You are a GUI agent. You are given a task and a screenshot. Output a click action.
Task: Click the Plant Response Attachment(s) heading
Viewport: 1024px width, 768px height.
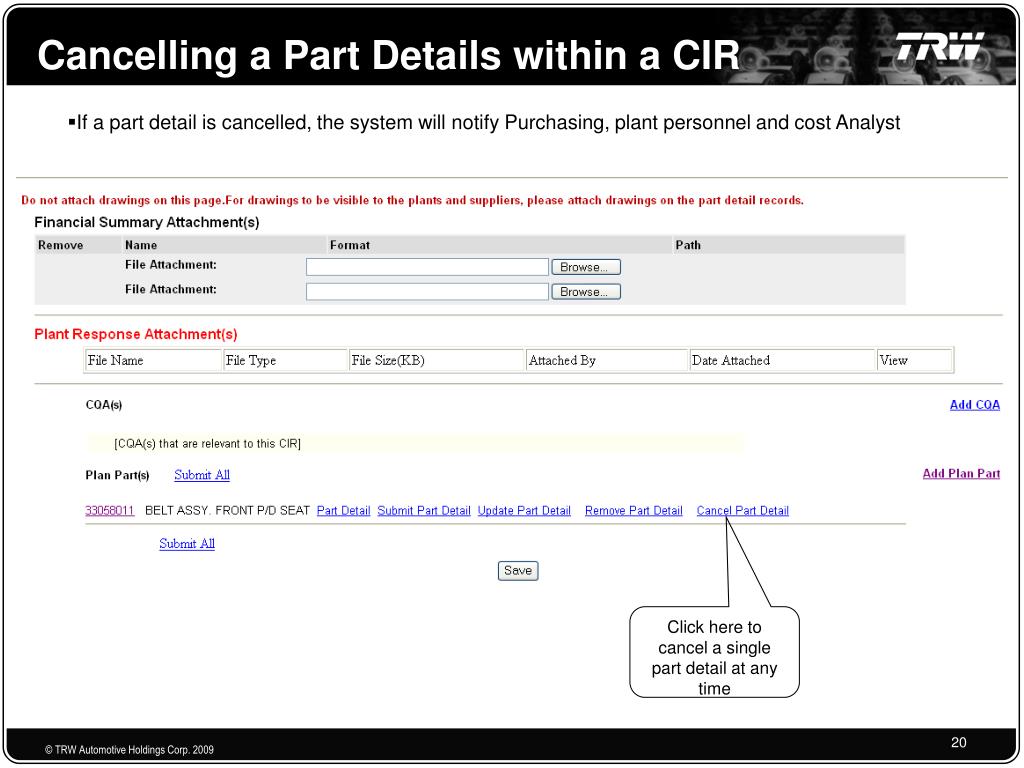tap(136, 334)
